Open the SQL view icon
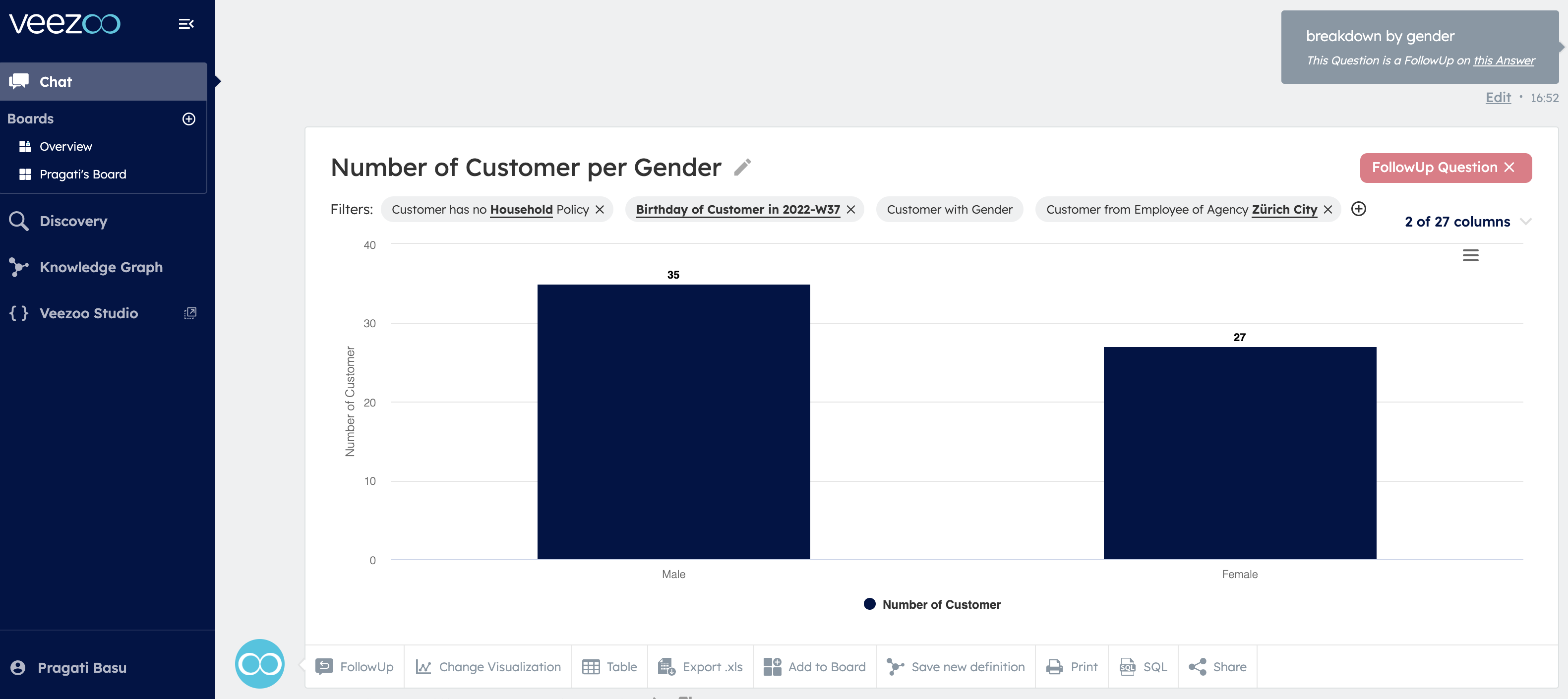The image size is (1568, 699). [1128, 666]
